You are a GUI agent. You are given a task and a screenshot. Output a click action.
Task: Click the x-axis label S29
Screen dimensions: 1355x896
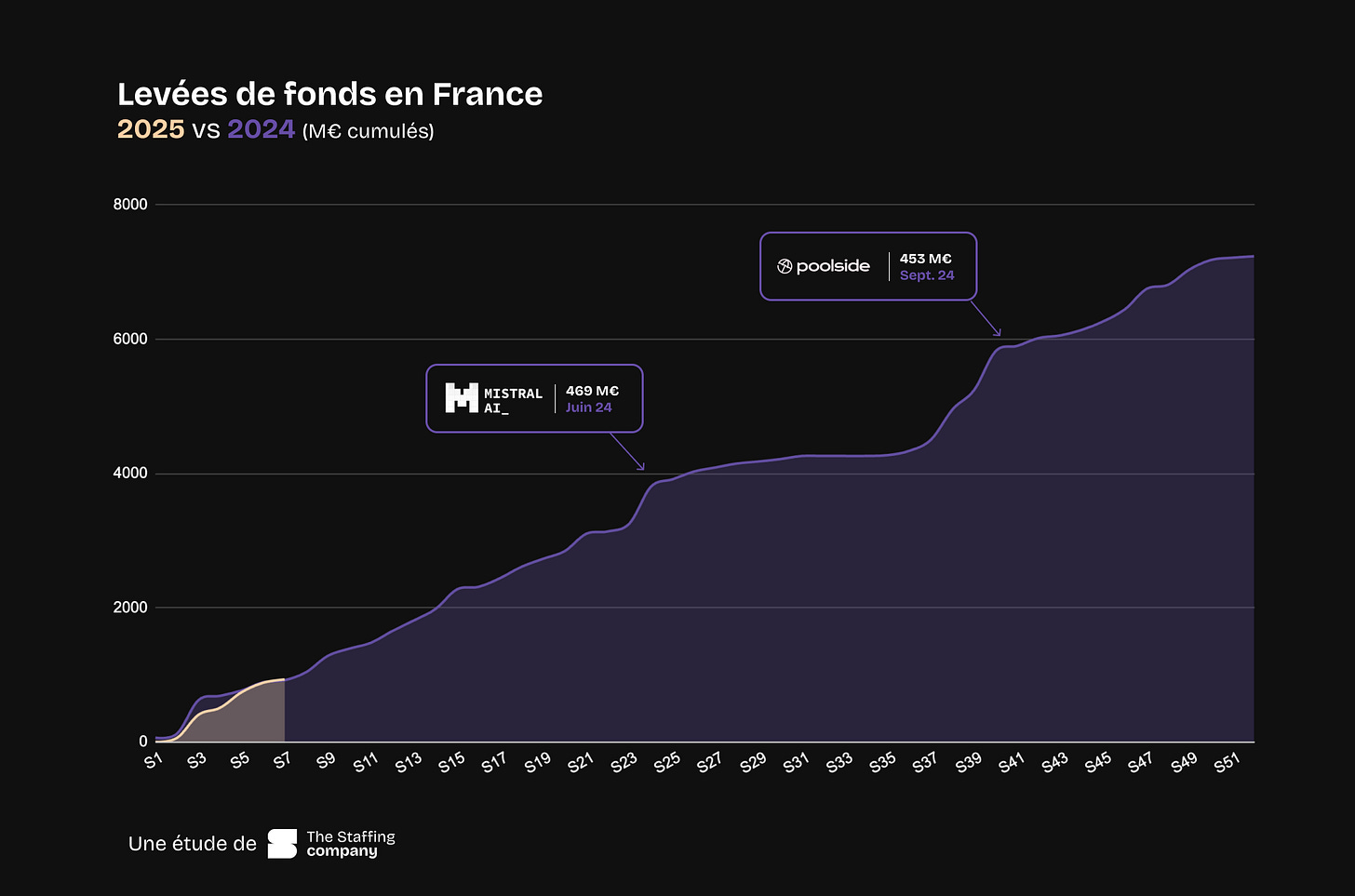click(753, 762)
